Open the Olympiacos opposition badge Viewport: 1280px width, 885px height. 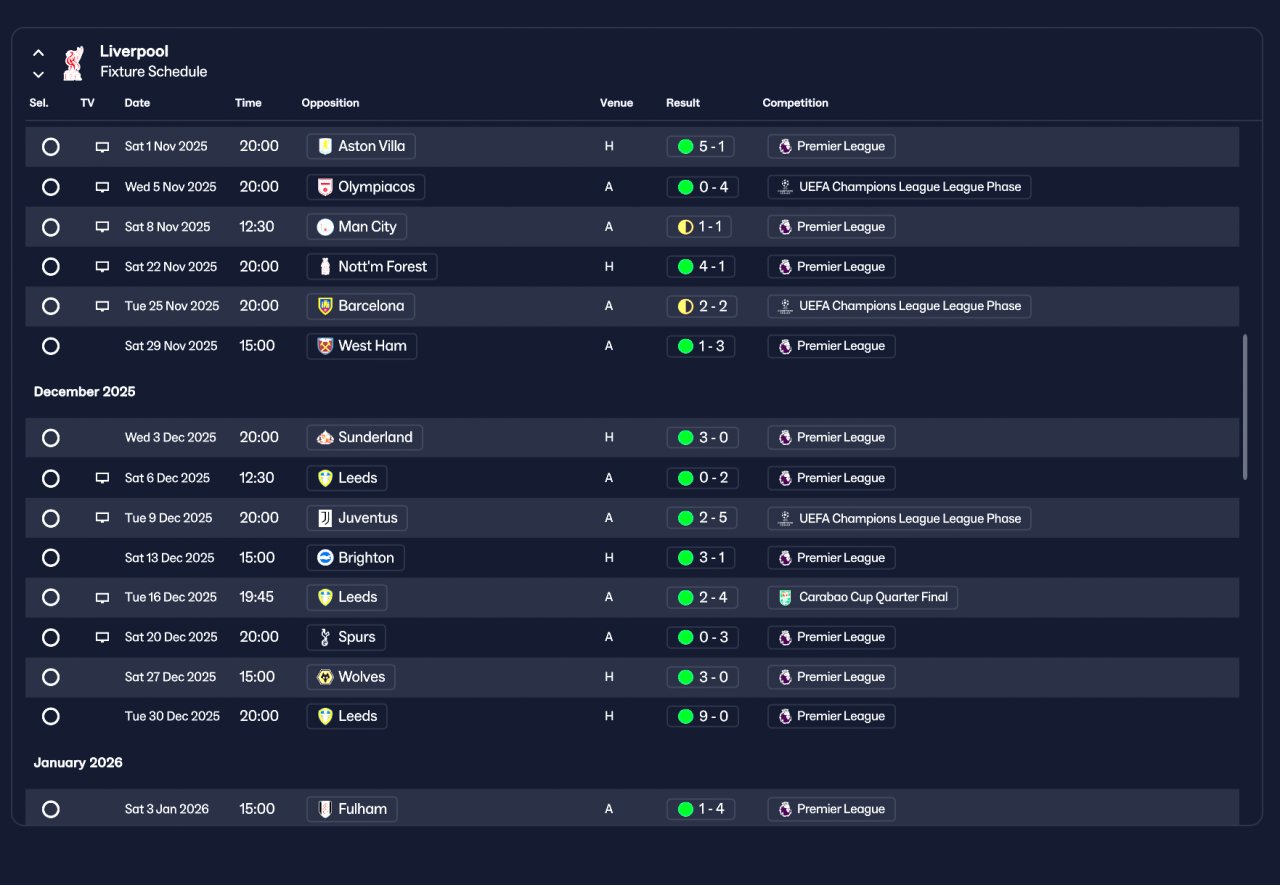(366, 186)
